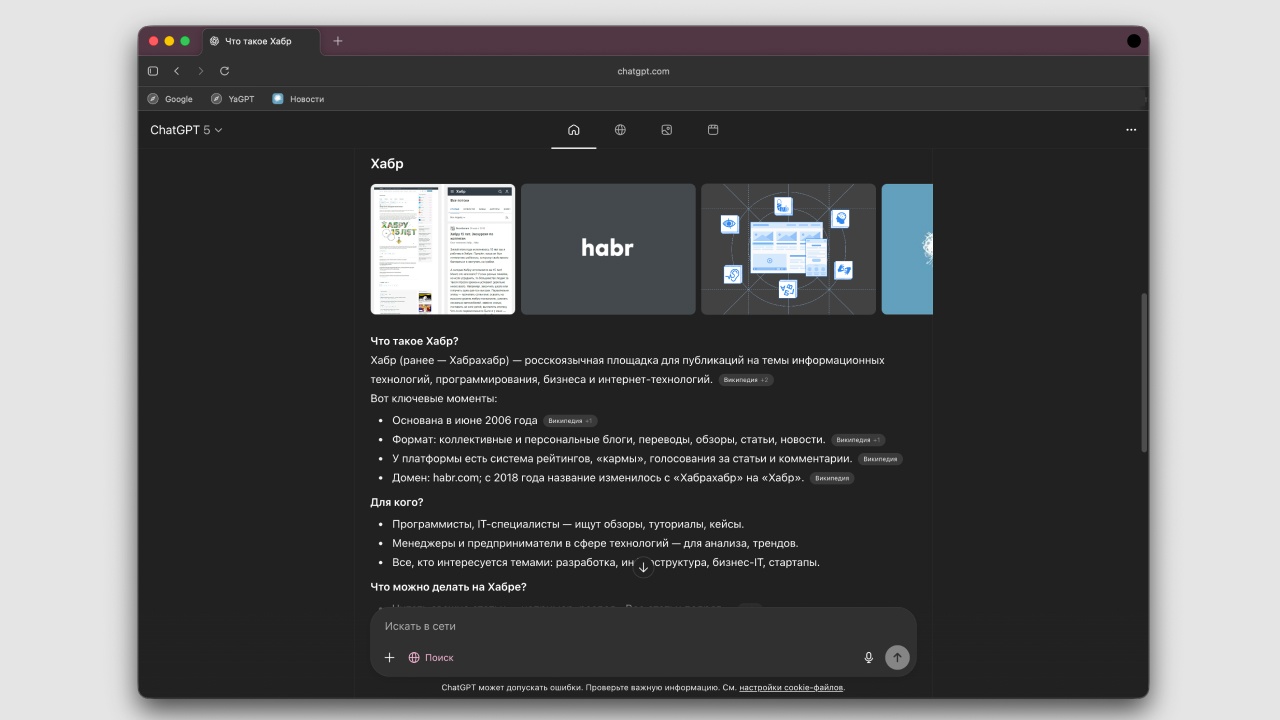Open the YaGPT bookmark
Image resolution: width=1280 pixels, height=720 pixels.
coord(232,99)
